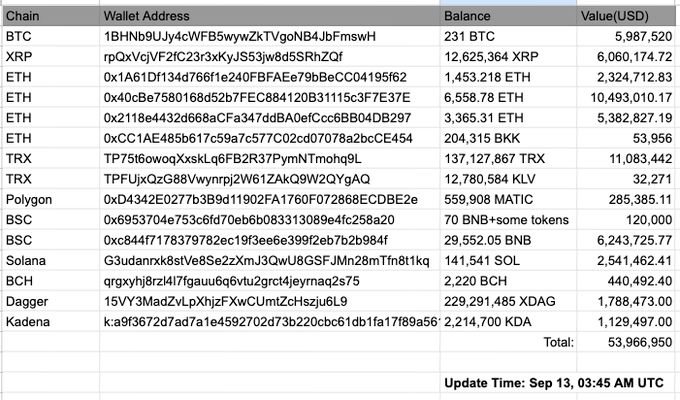Select the 204,315 BKK balance cell

pyautogui.click(x=508, y=138)
